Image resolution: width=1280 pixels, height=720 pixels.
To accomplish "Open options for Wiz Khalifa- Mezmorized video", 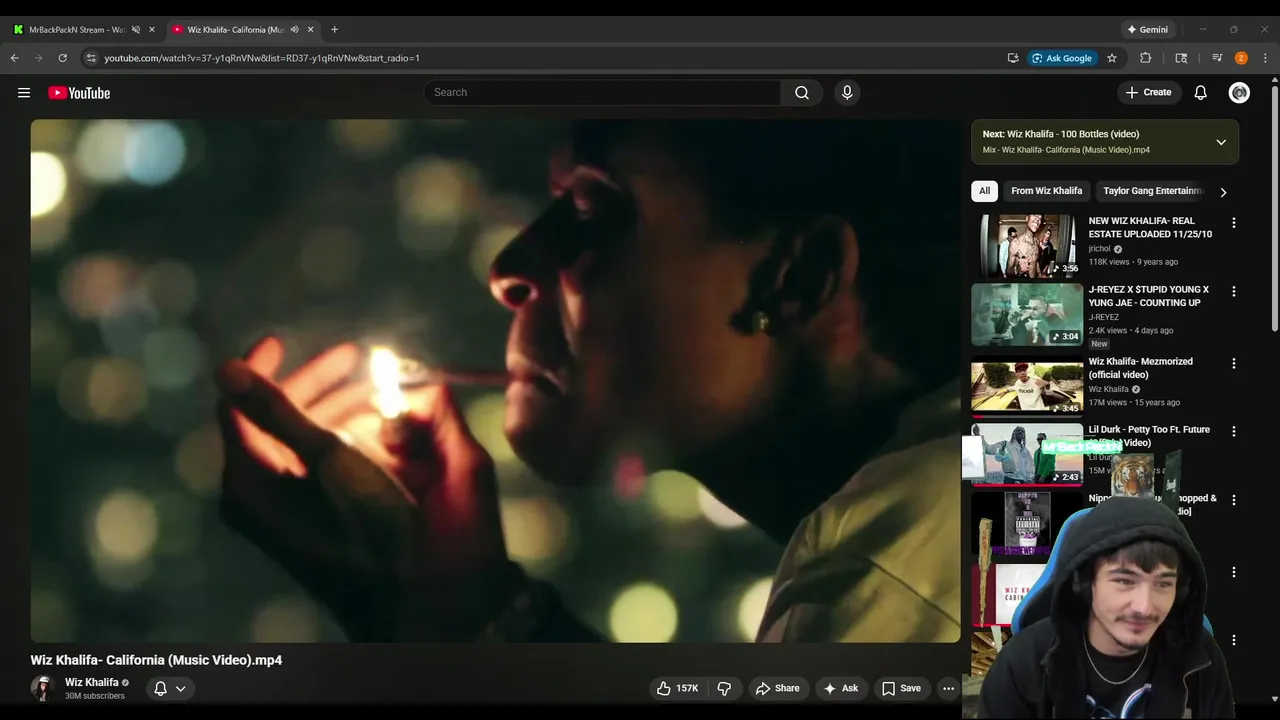I will click(x=1233, y=363).
